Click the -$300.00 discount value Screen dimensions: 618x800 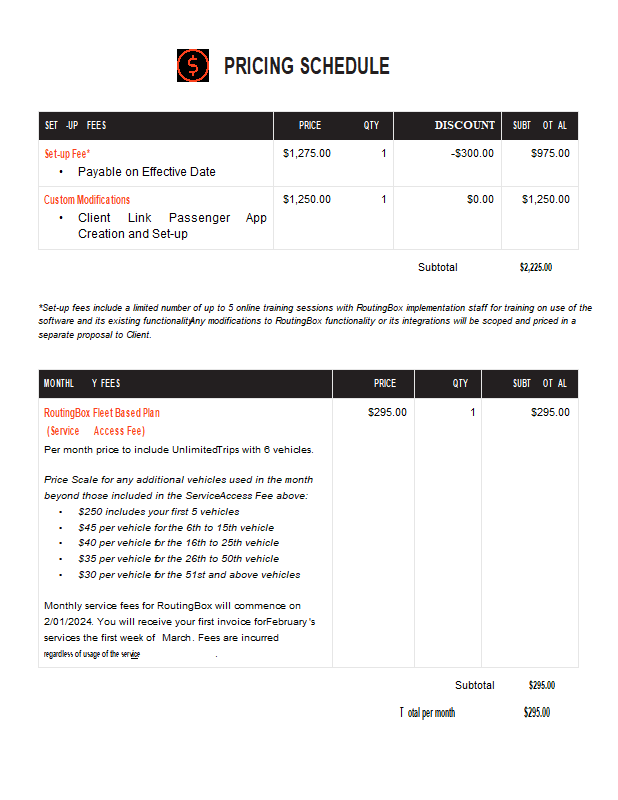(472, 154)
